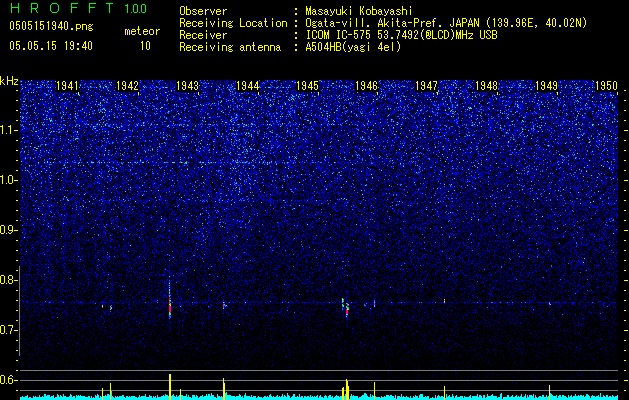Click location text Ogata-vill. Akita-Pref. JAPAN
Image resolution: width=629 pixels, height=400 pixels.
click(392, 23)
